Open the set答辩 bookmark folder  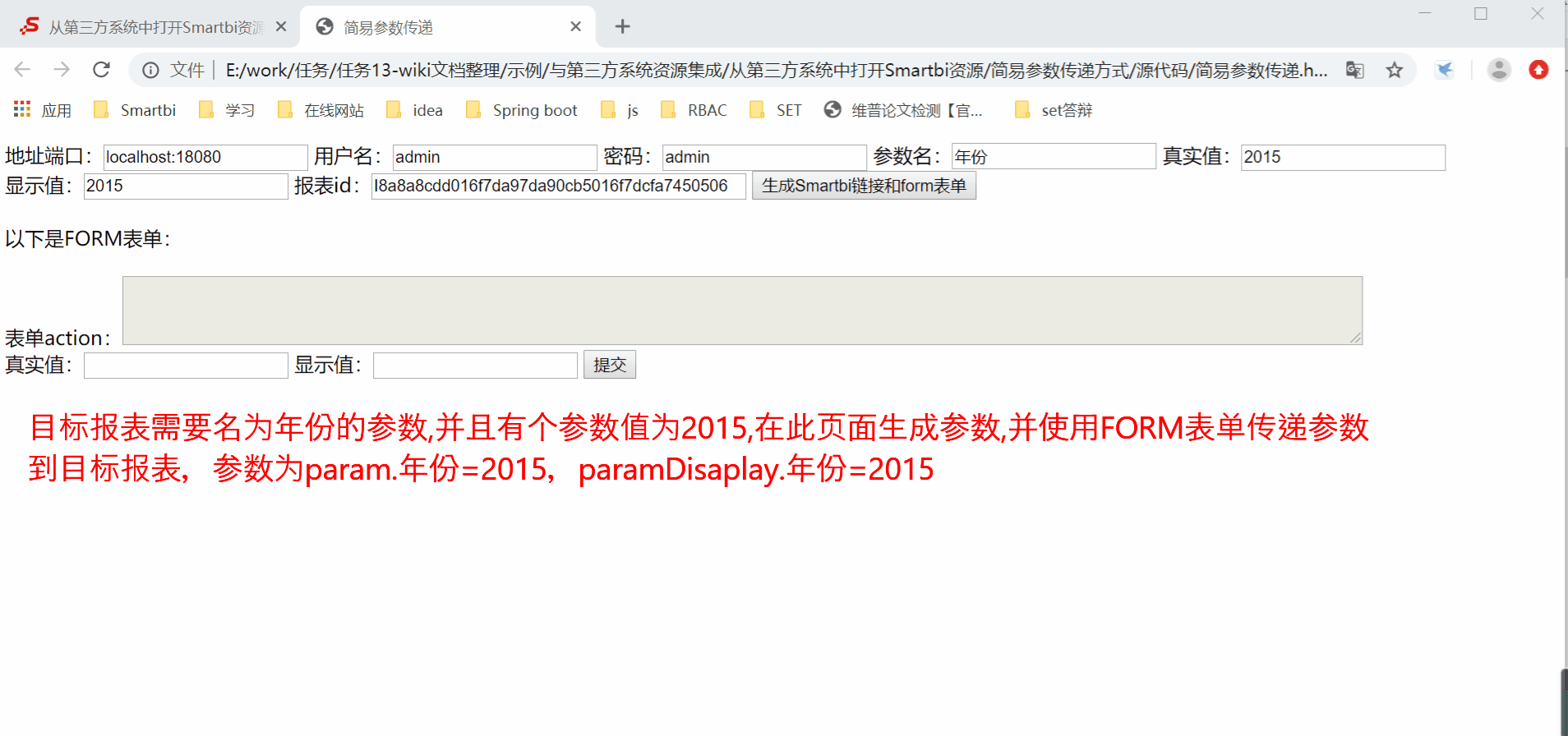coord(1054,110)
